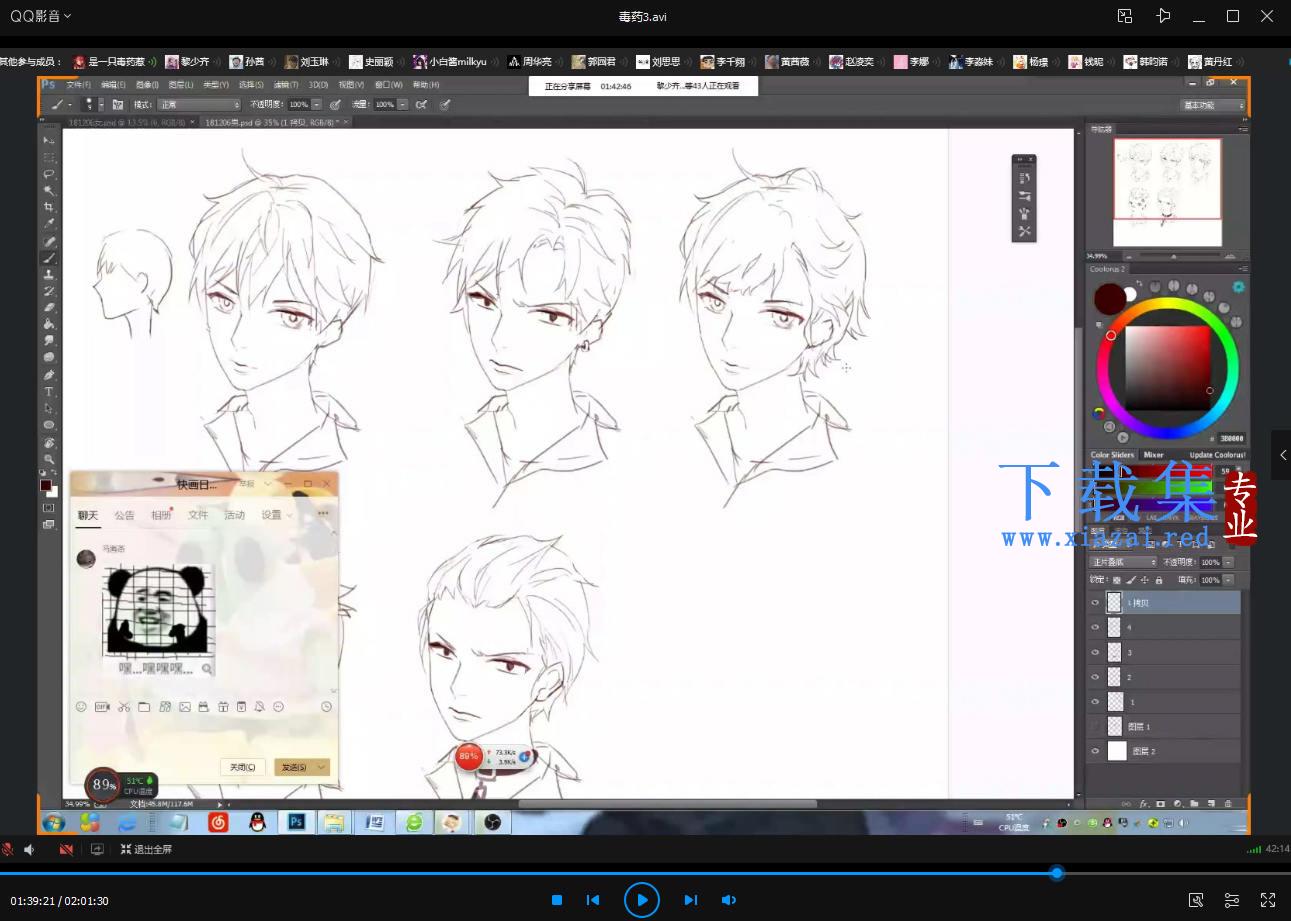1291x921 pixels.
Task: Select the Paint Bucket tool
Action: coord(49,324)
